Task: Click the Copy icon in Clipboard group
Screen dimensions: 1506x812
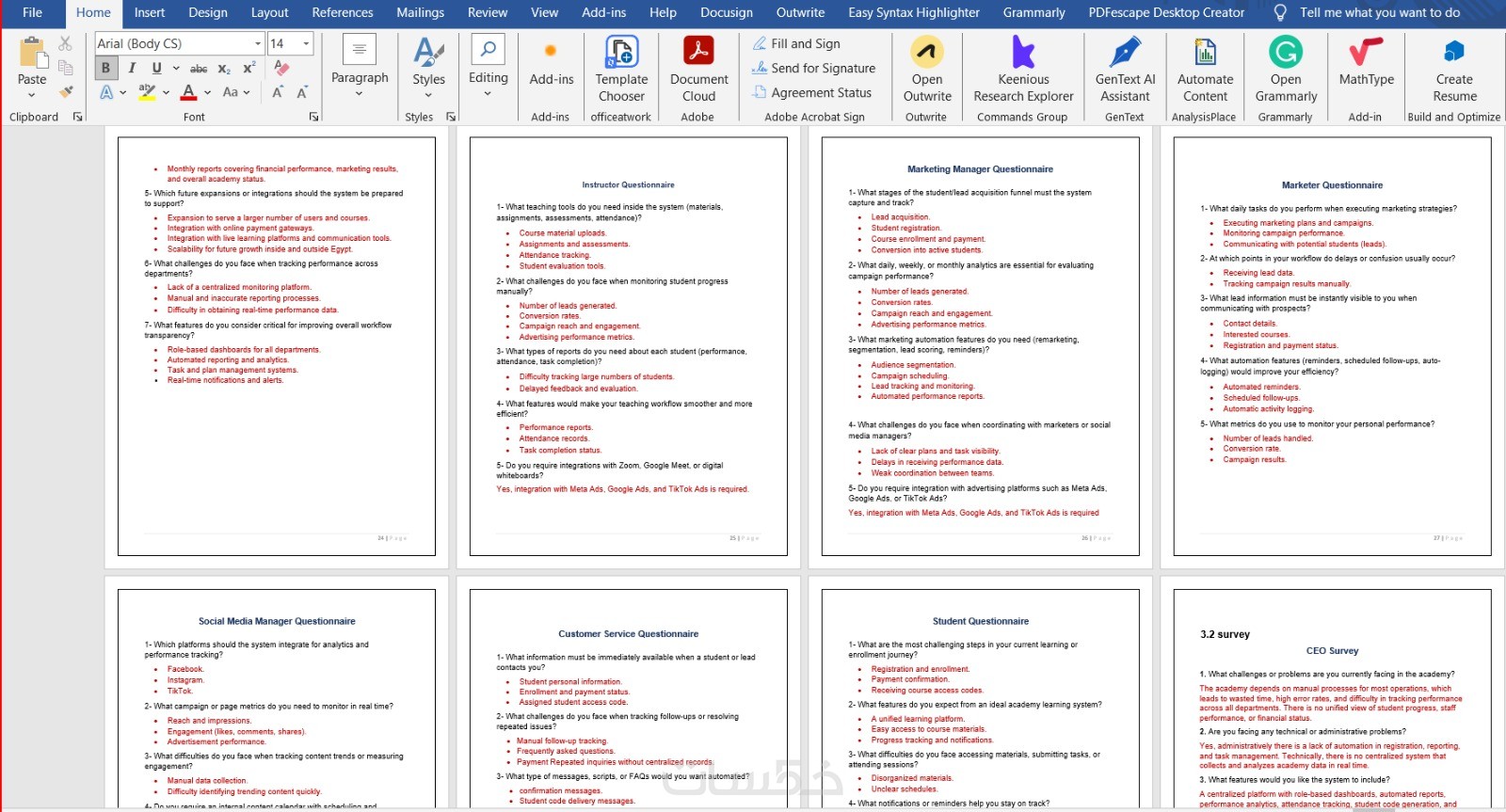Action: pyautogui.click(x=65, y=68)
